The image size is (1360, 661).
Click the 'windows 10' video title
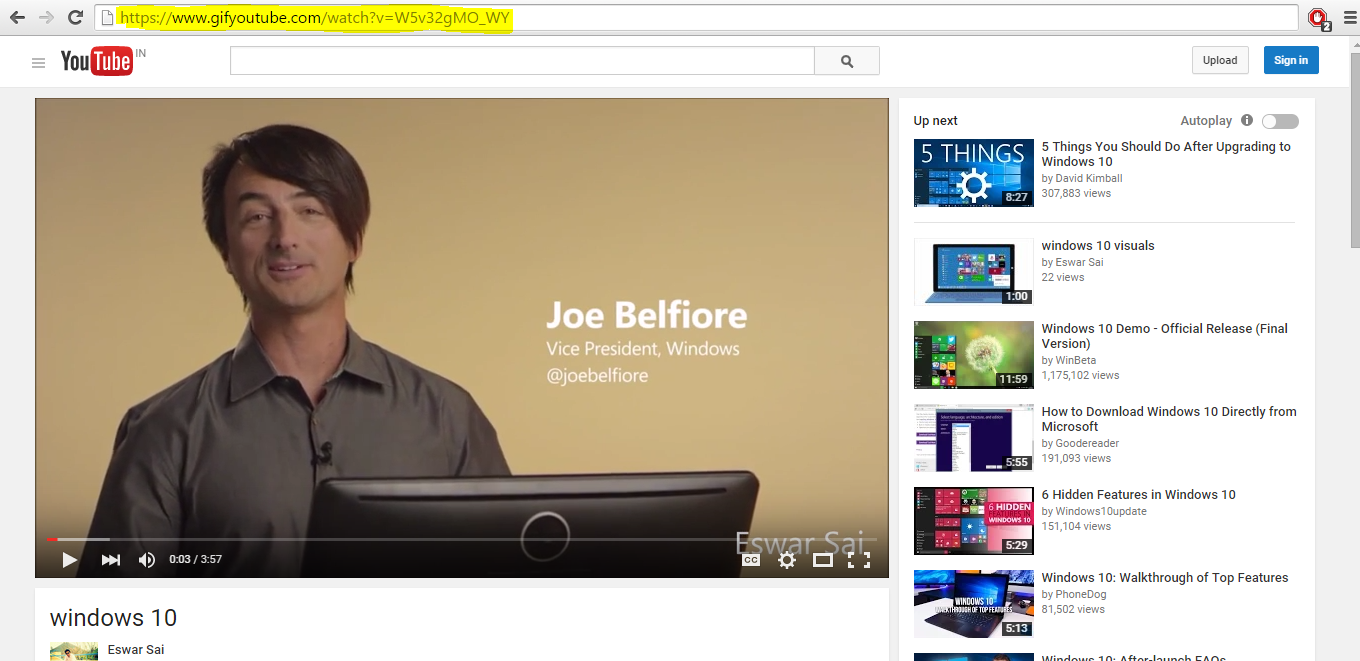tap(113, 618)
